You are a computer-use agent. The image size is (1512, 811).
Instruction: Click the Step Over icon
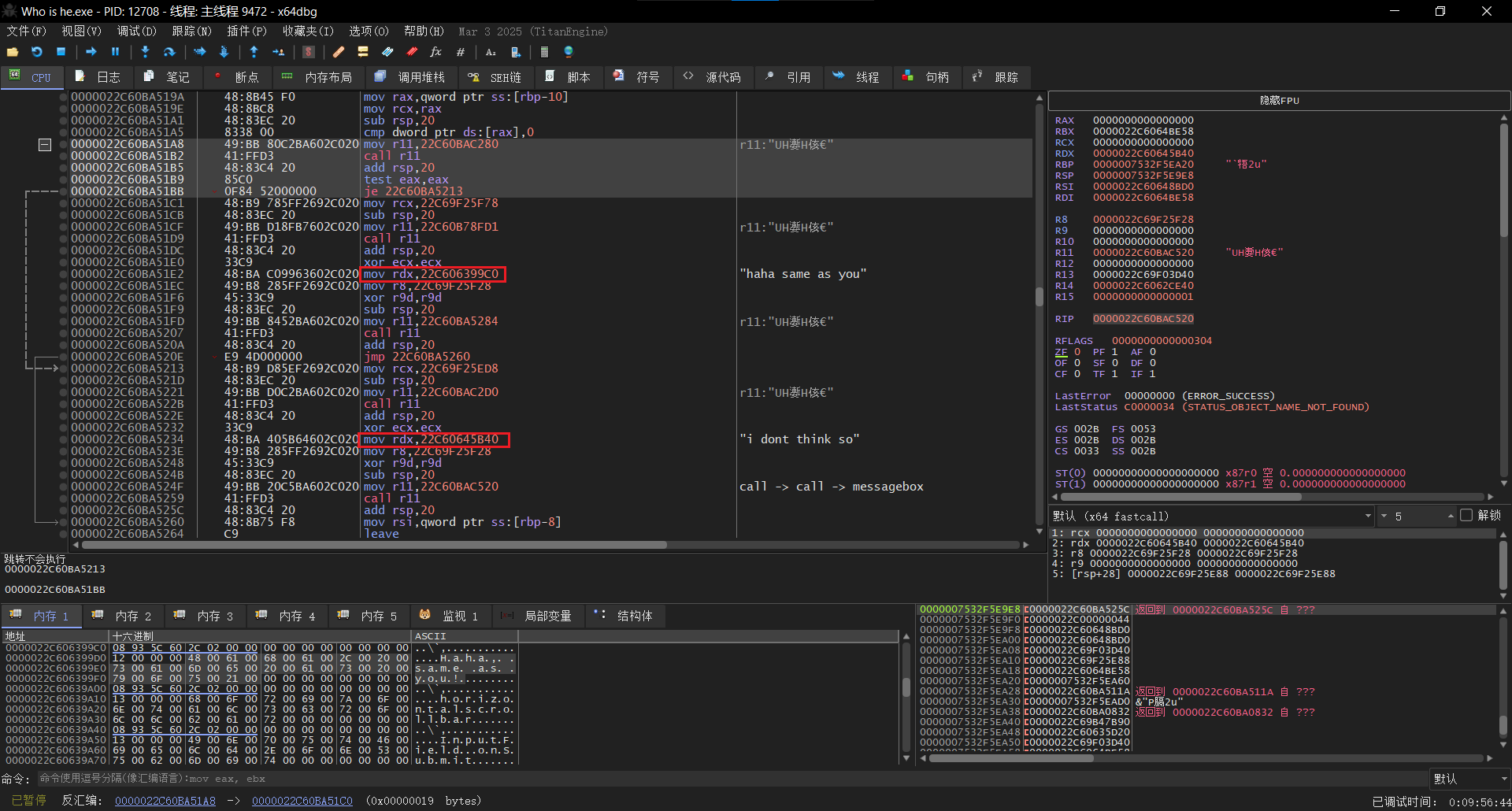coord(169,52)
